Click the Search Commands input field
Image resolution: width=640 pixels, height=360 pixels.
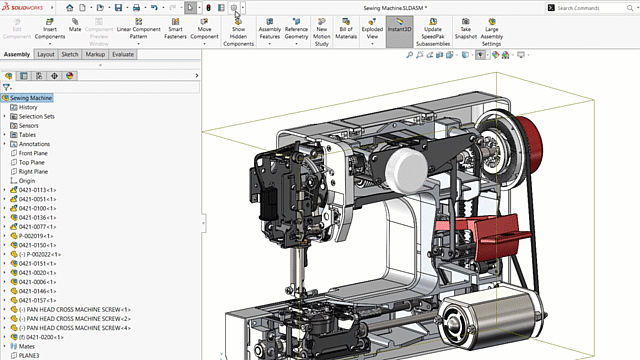click(591, 8)
